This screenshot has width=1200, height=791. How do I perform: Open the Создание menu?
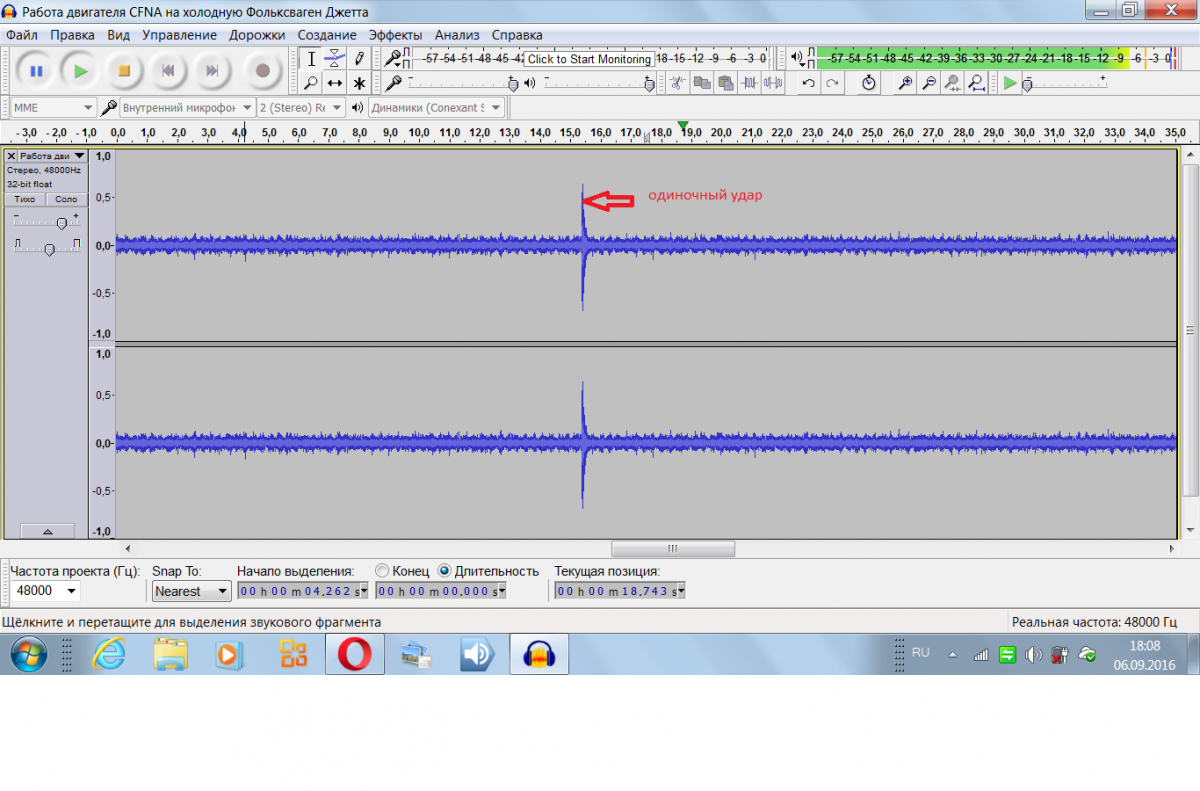328,35
